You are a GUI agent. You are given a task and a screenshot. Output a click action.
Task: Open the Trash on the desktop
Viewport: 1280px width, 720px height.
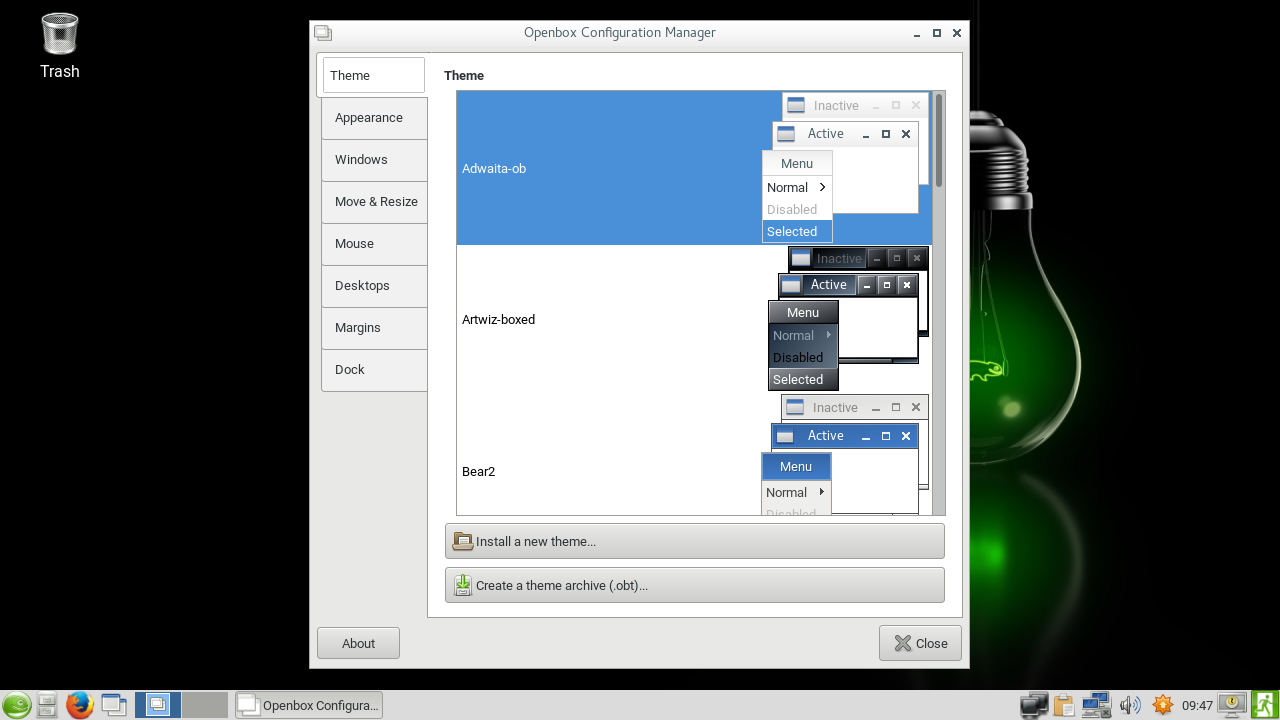point(60,46)
